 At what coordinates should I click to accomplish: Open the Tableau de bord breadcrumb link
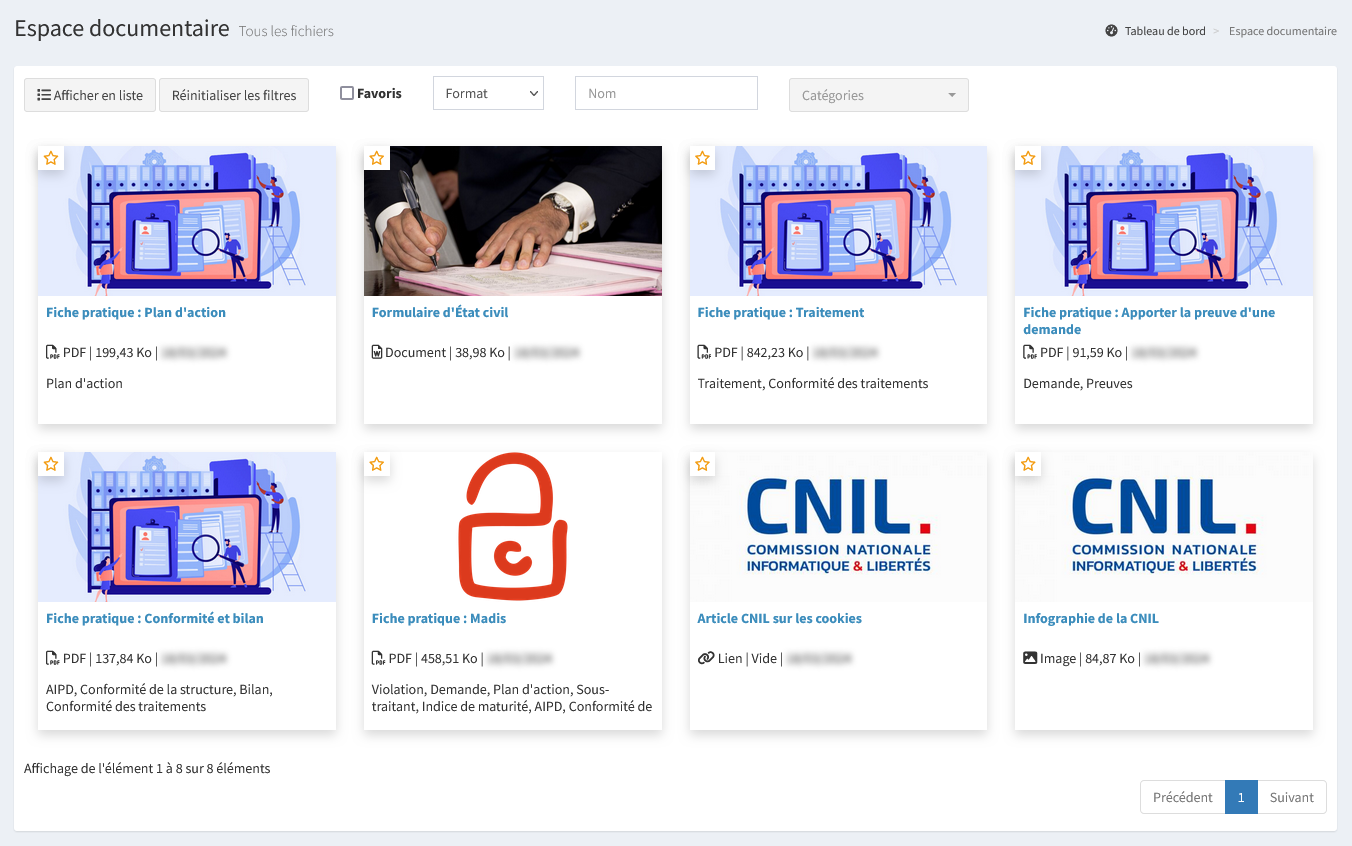point(1164,31)
